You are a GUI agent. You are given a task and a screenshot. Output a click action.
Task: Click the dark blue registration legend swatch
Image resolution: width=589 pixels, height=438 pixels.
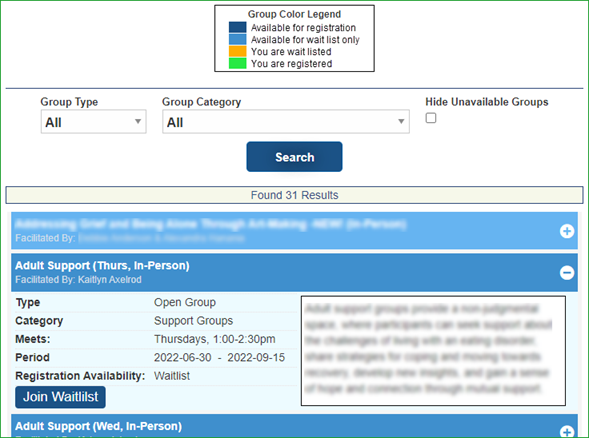tap(237, 27)
